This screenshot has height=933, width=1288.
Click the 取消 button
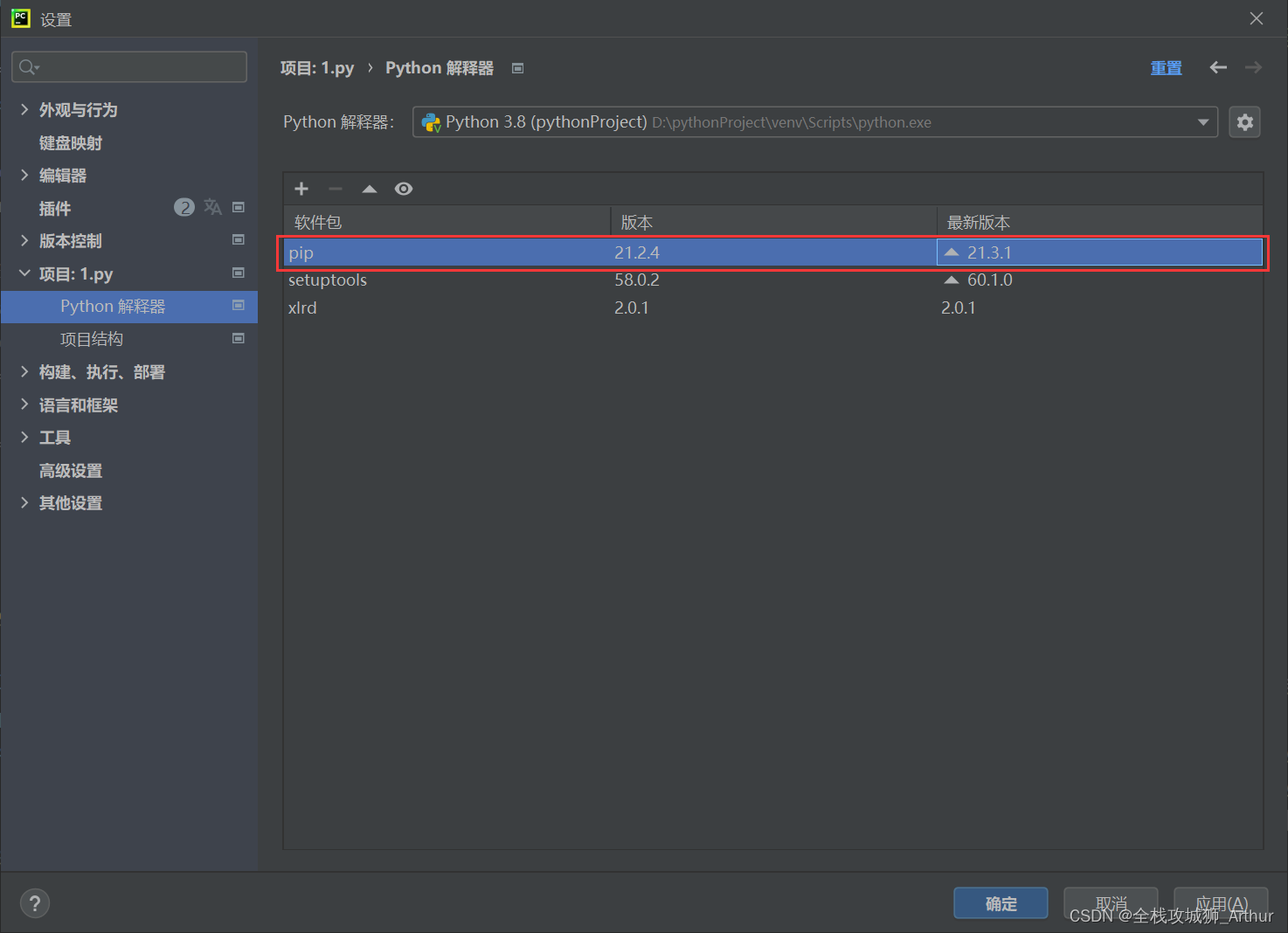pyautogui.click(x=1111, y=903)
